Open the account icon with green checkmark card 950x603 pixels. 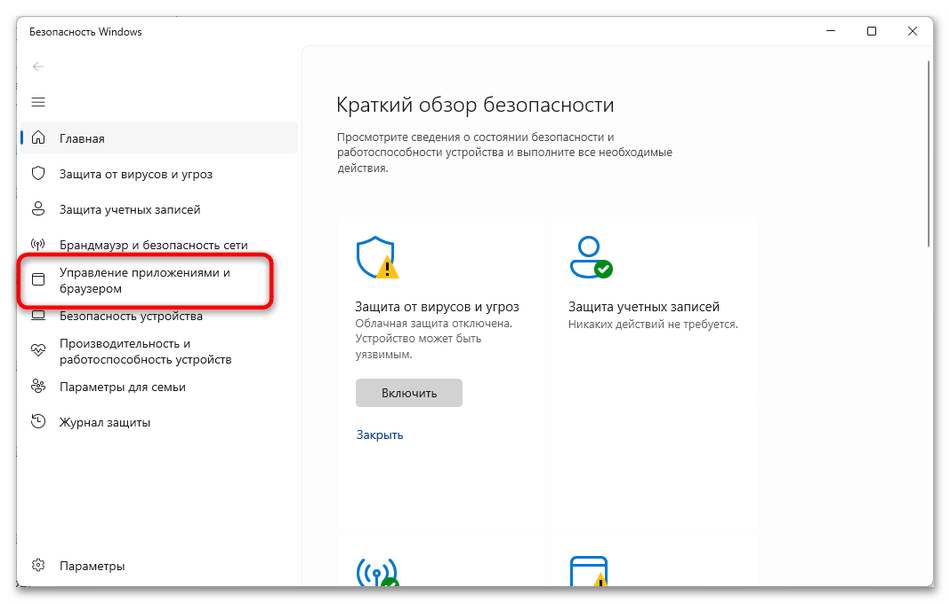pos(591,258)
